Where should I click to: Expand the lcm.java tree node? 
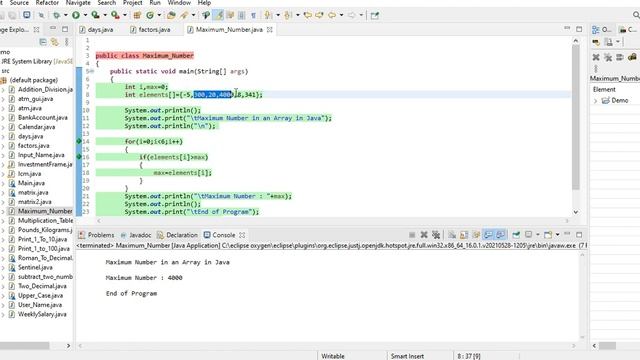coord(3,174)
